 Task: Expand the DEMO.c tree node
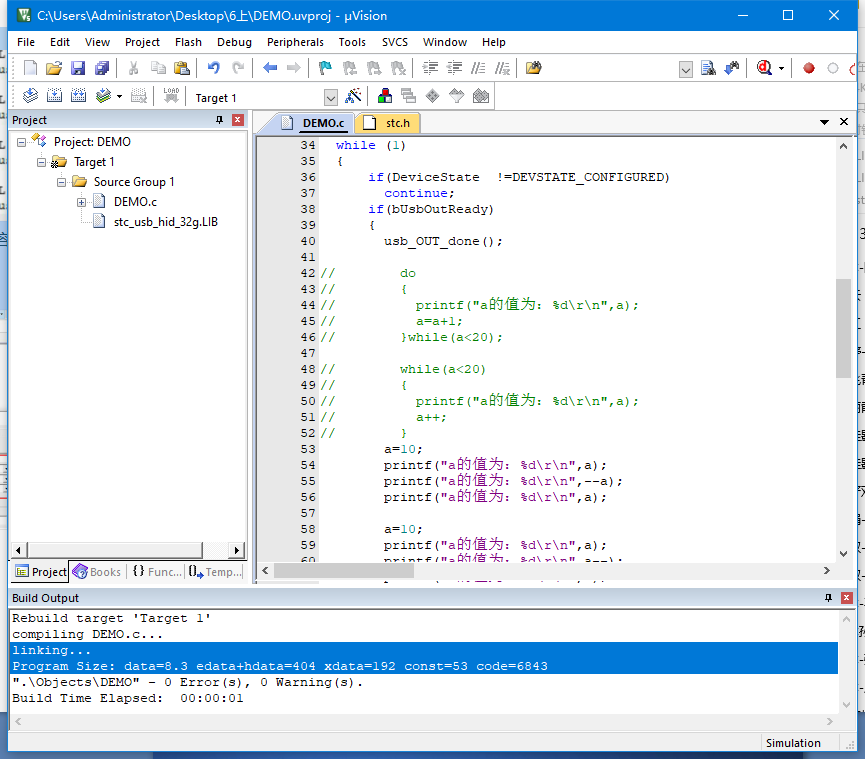coord(82,202)
